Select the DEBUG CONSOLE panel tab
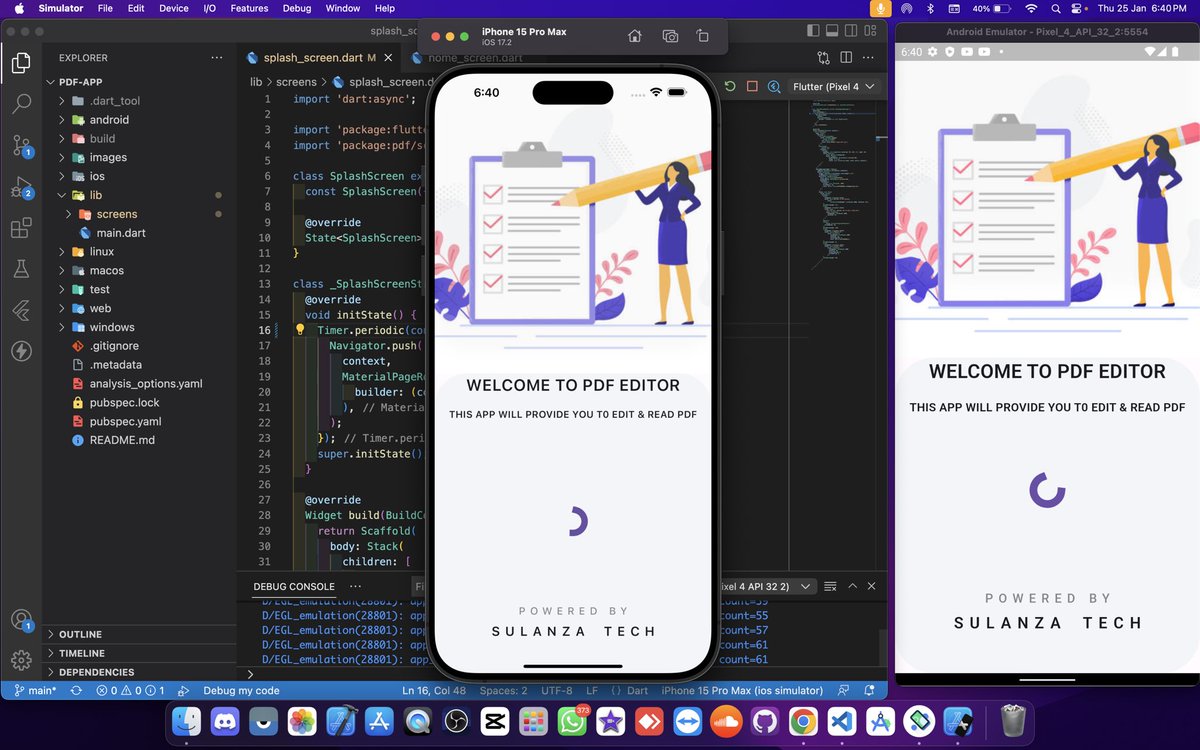 294,587
